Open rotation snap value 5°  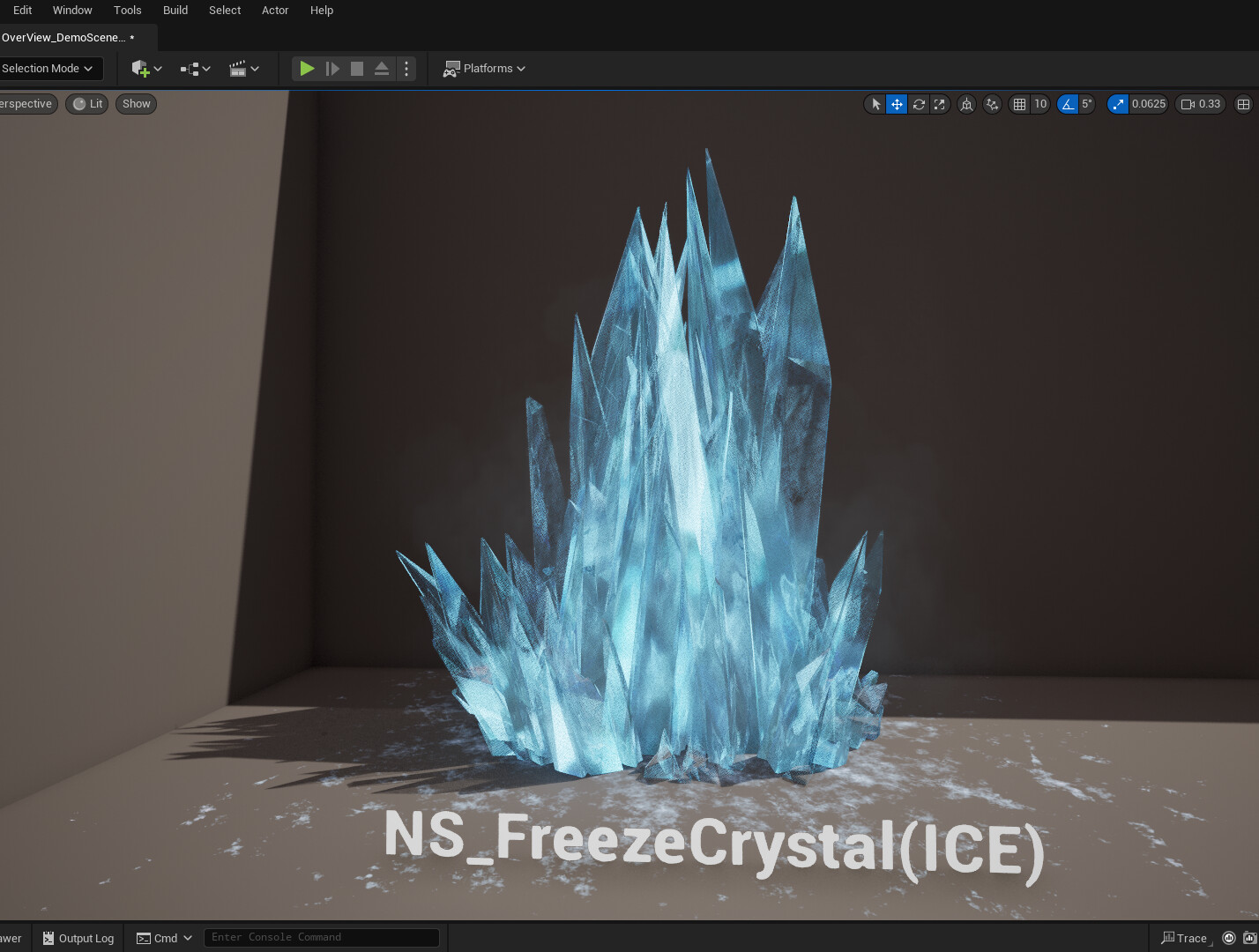point(1087,104)
